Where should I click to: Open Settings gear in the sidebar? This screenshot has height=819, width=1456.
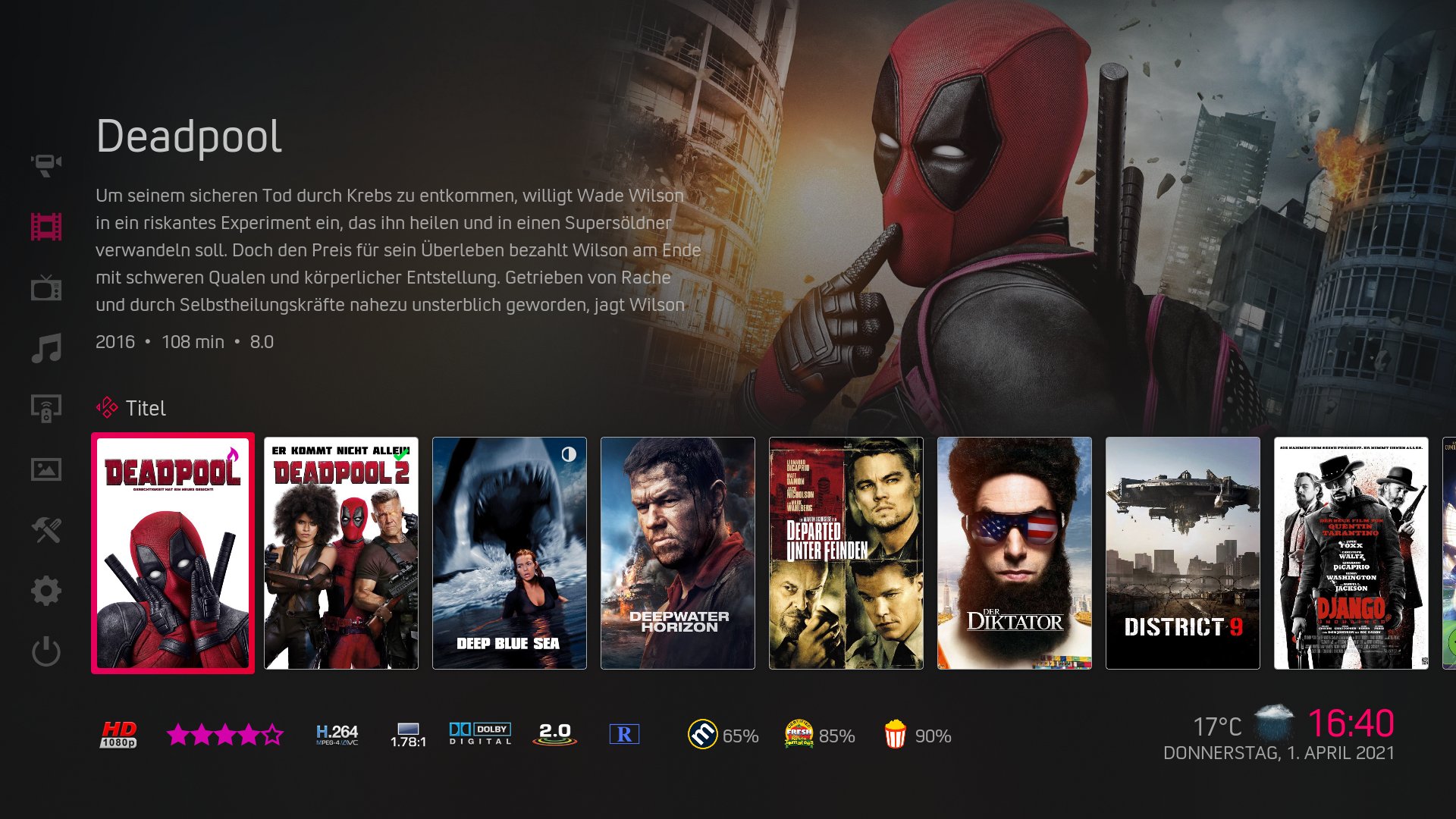point(46,591)
